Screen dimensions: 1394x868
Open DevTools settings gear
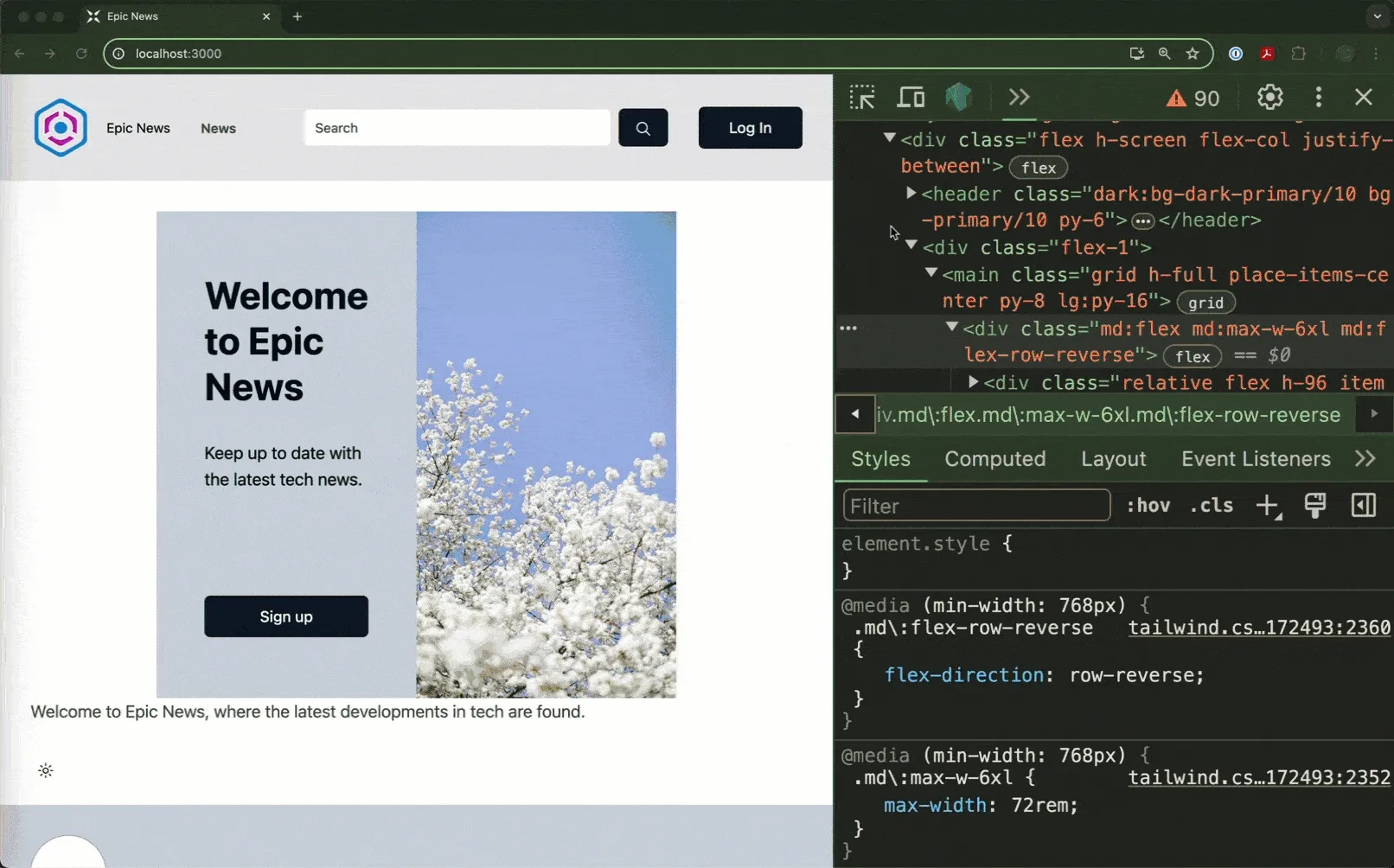pyautogui.click(x=1269, y=97)
